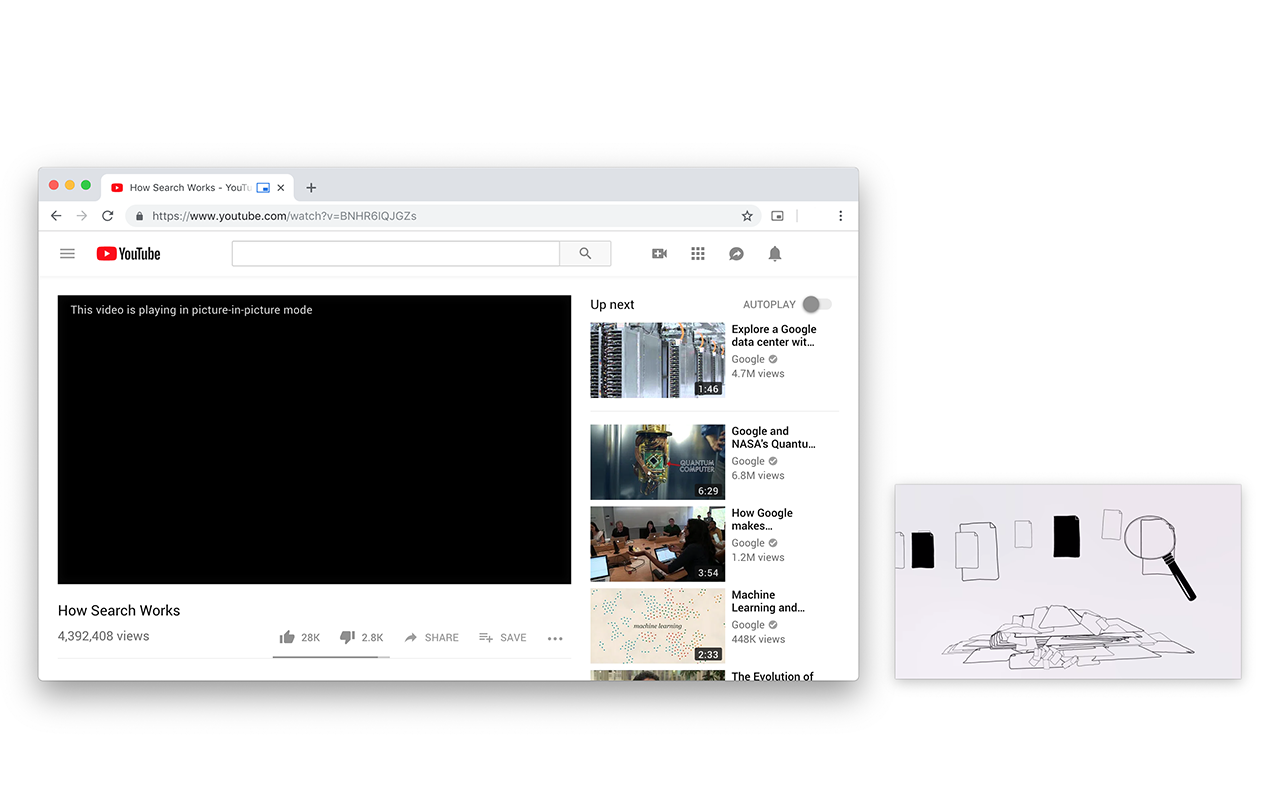The width and height of the screenshot is (1280, 800).
Task: Open Explore a Google data center thumbnail
Action: 658,360
